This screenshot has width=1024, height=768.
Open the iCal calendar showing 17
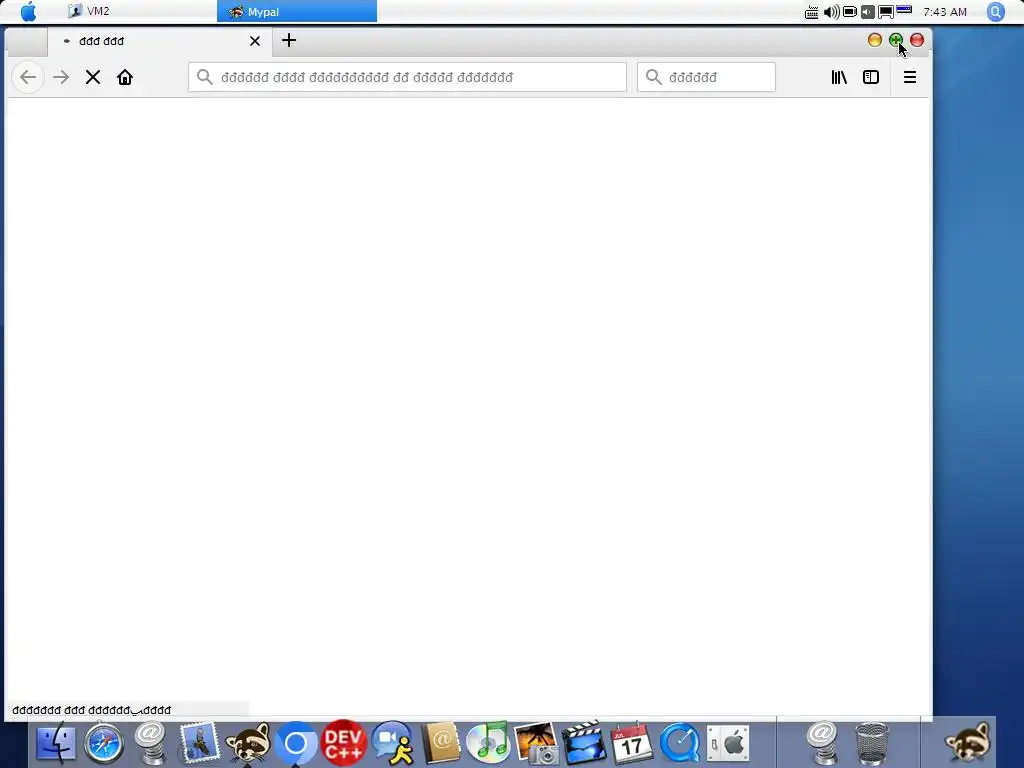[632, 743]
